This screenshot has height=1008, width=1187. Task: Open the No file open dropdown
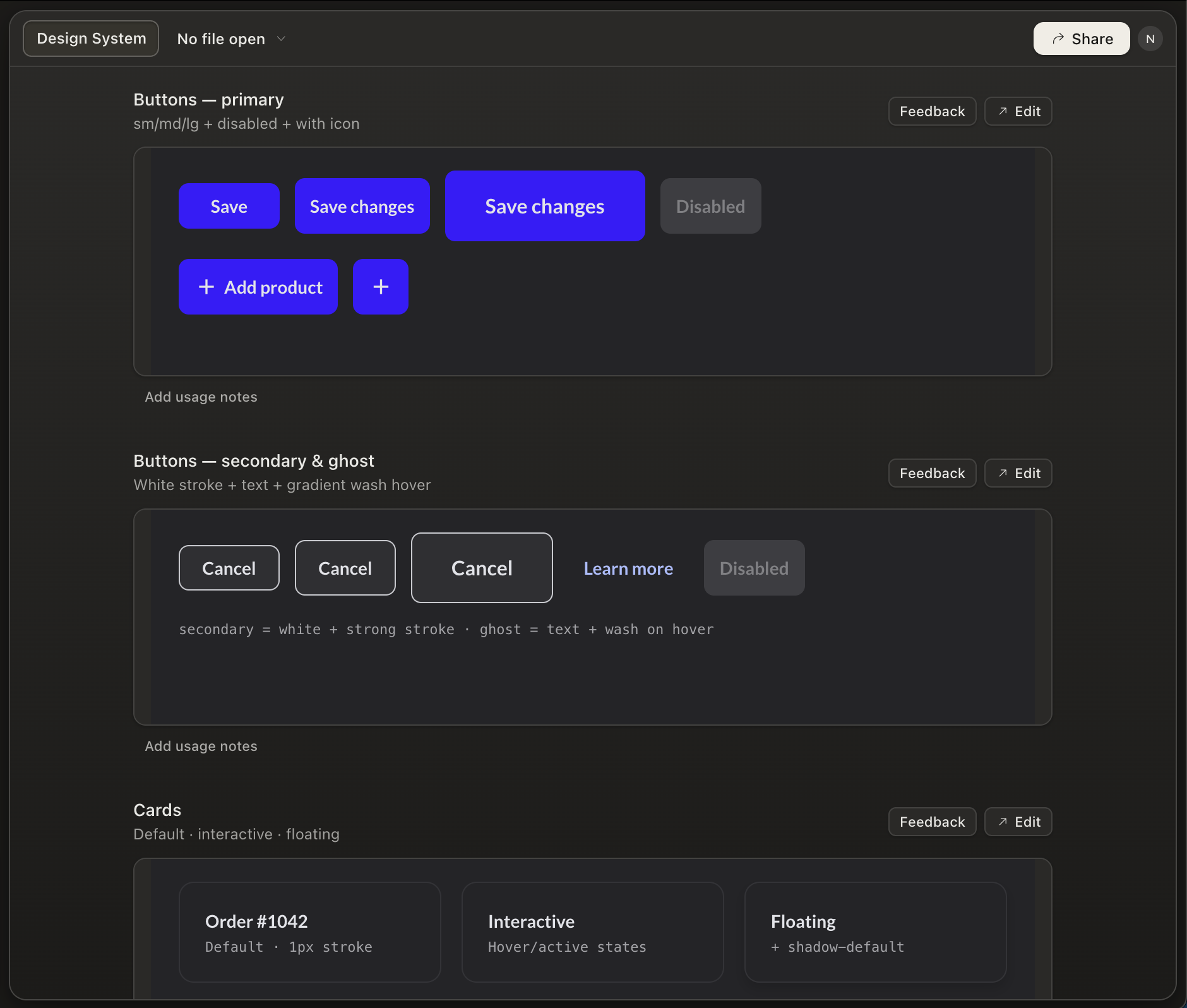pos(231,39)
